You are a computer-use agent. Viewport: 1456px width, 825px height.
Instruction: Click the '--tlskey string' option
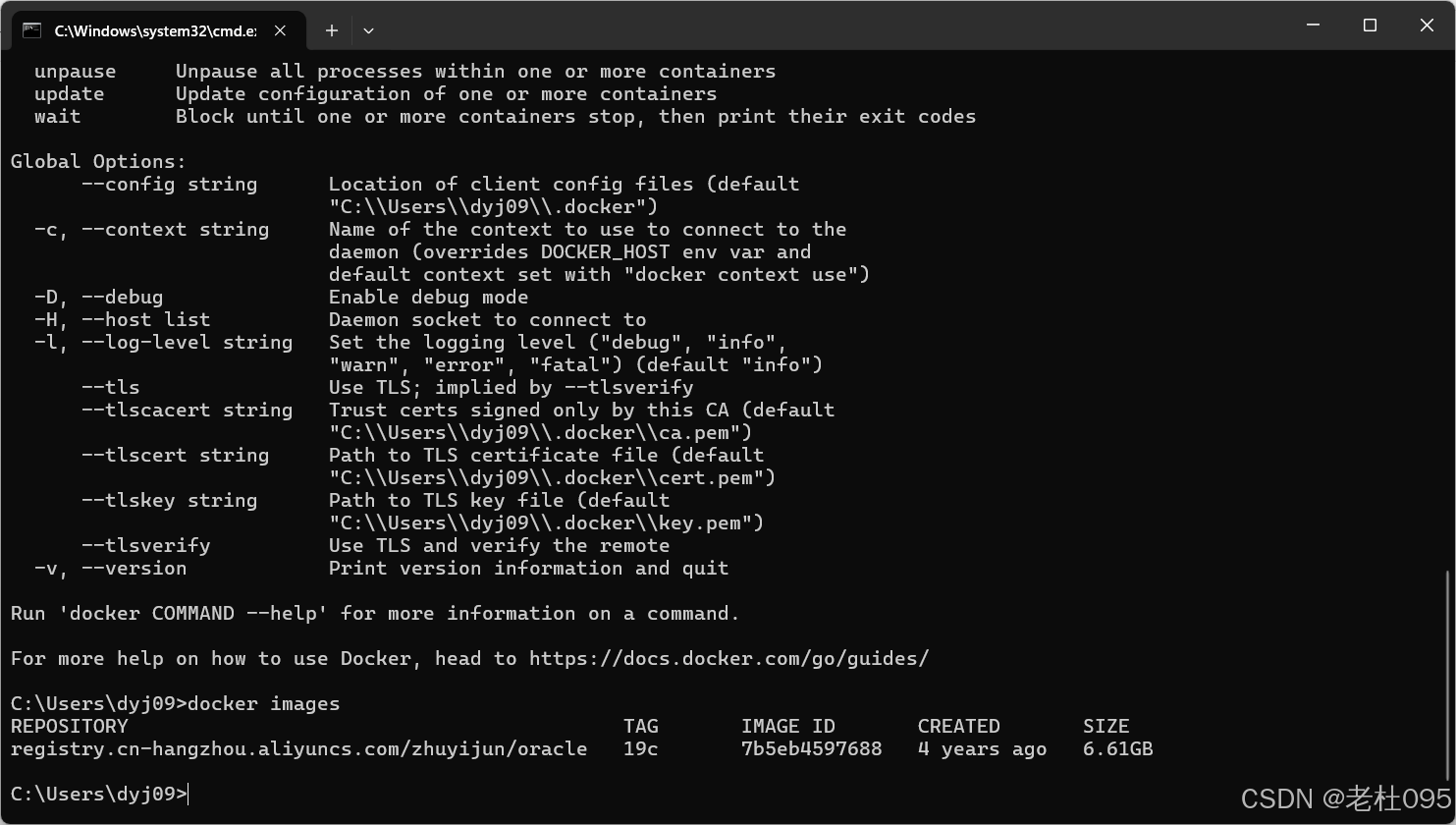(169, 500)
